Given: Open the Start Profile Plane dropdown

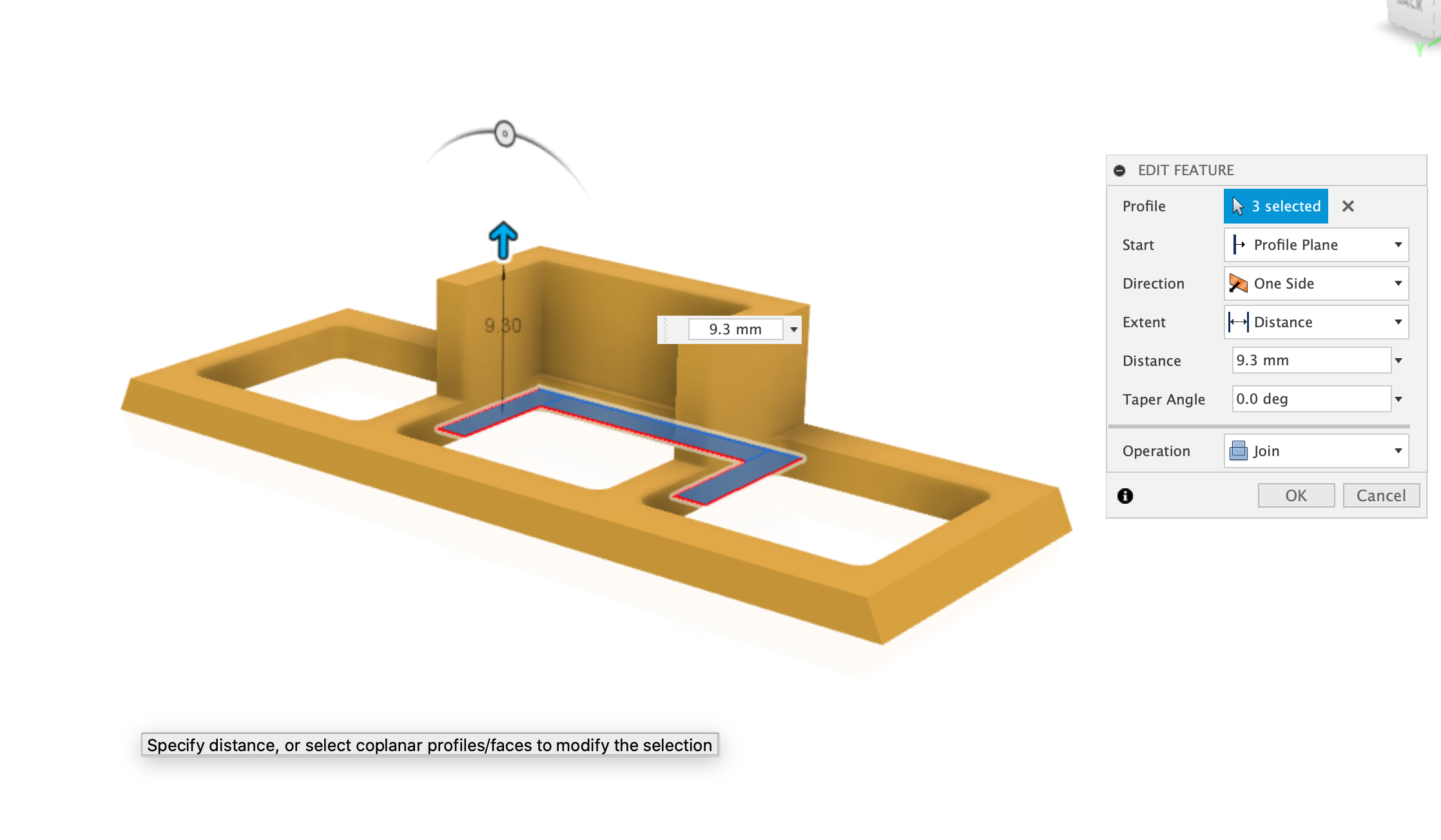Looking at the screenshot, I should (1316, 245).
